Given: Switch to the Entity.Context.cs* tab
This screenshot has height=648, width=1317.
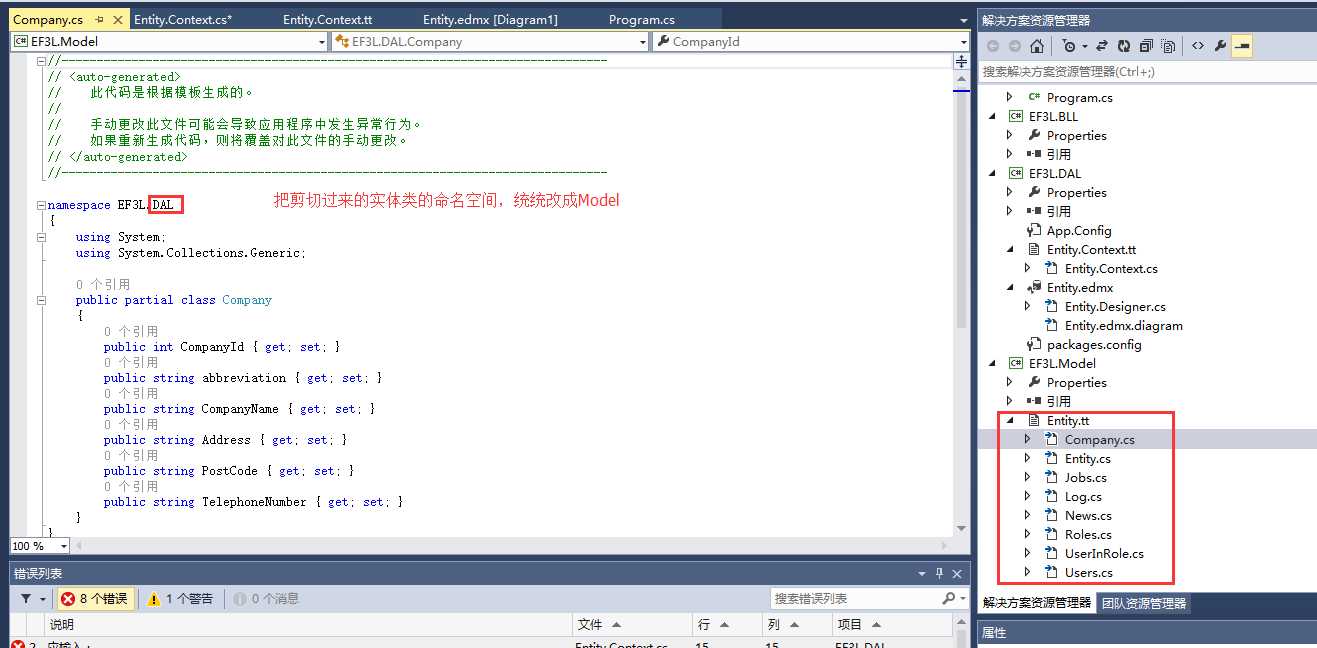Looking at the screenshot, I should point(182,19).
